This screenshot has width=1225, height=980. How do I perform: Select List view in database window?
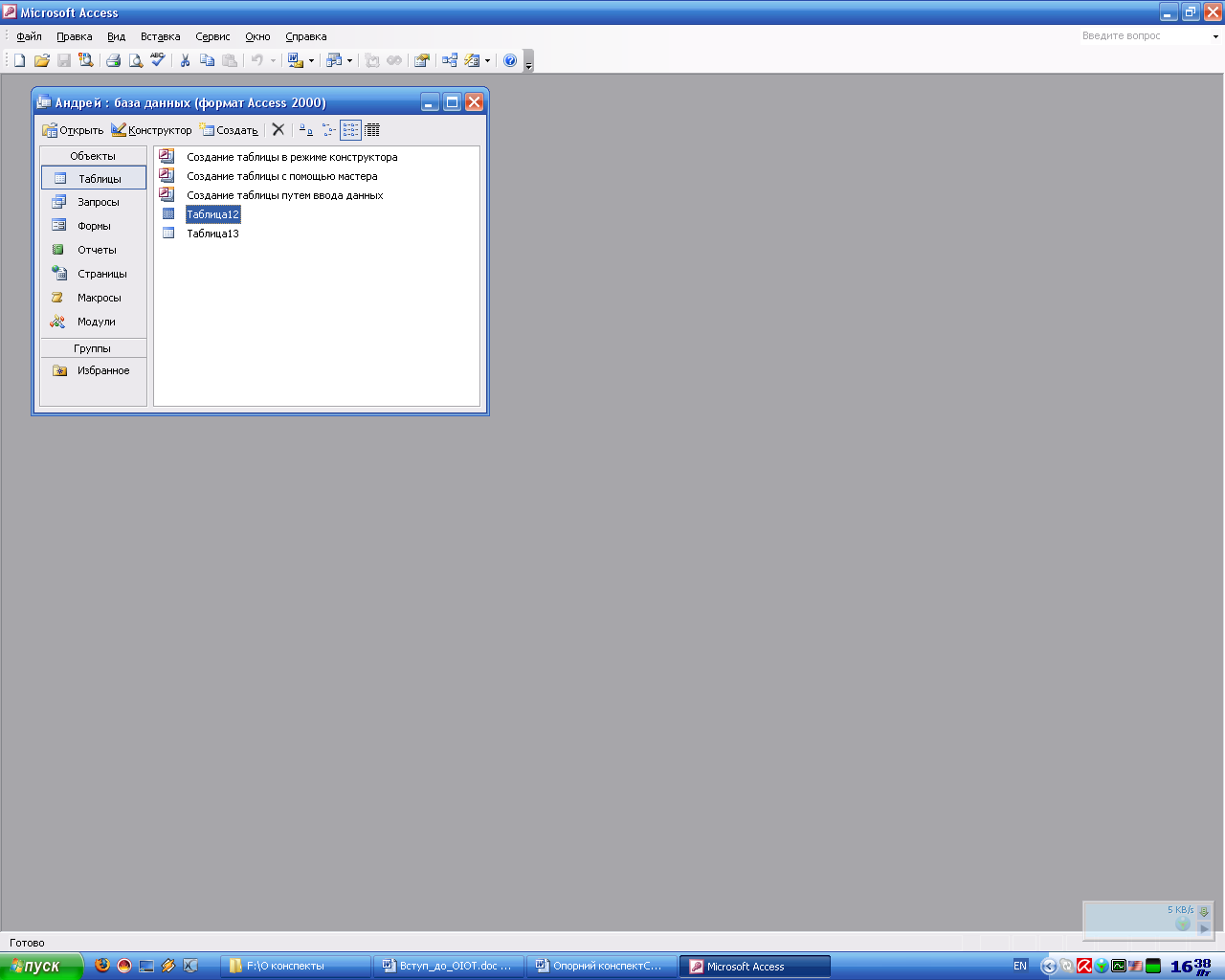point(350,129)
